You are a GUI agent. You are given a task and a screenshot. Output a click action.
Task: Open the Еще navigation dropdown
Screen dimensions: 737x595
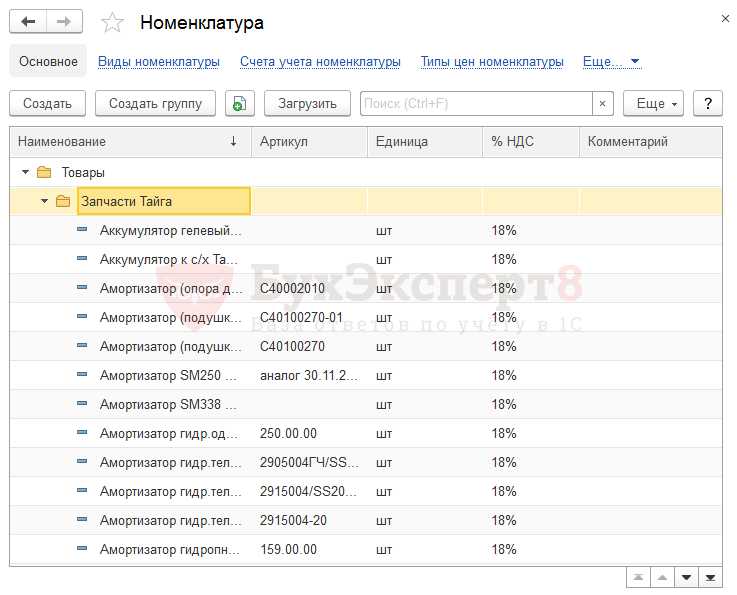coord(611,62)
